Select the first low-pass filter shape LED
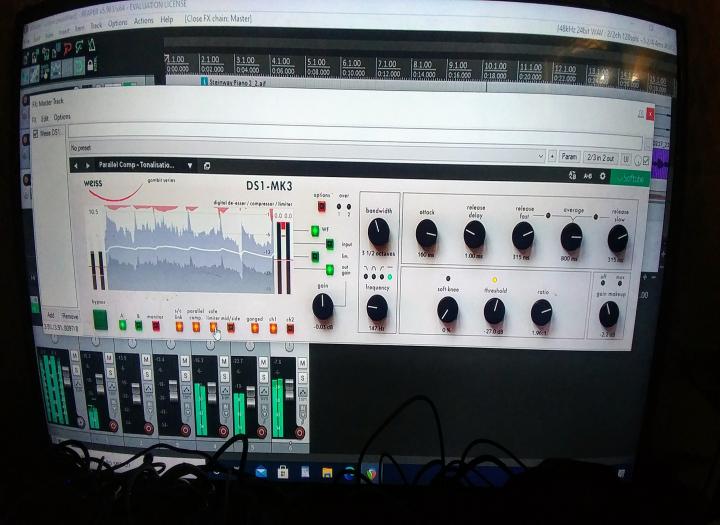The height and width of the screenshot is (525, 720). tap(366, 277)
